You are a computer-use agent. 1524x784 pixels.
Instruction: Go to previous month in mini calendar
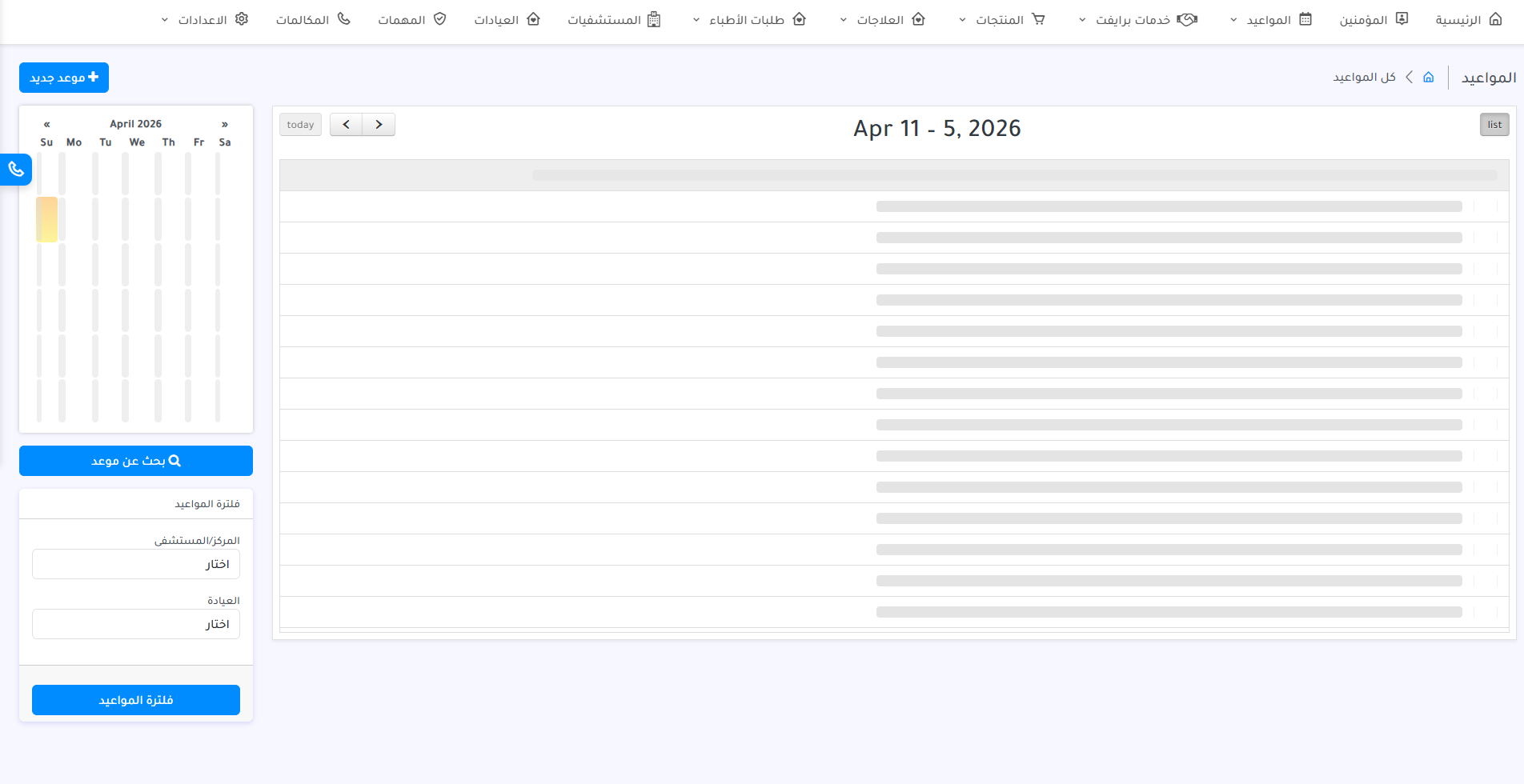pos(47,124)
